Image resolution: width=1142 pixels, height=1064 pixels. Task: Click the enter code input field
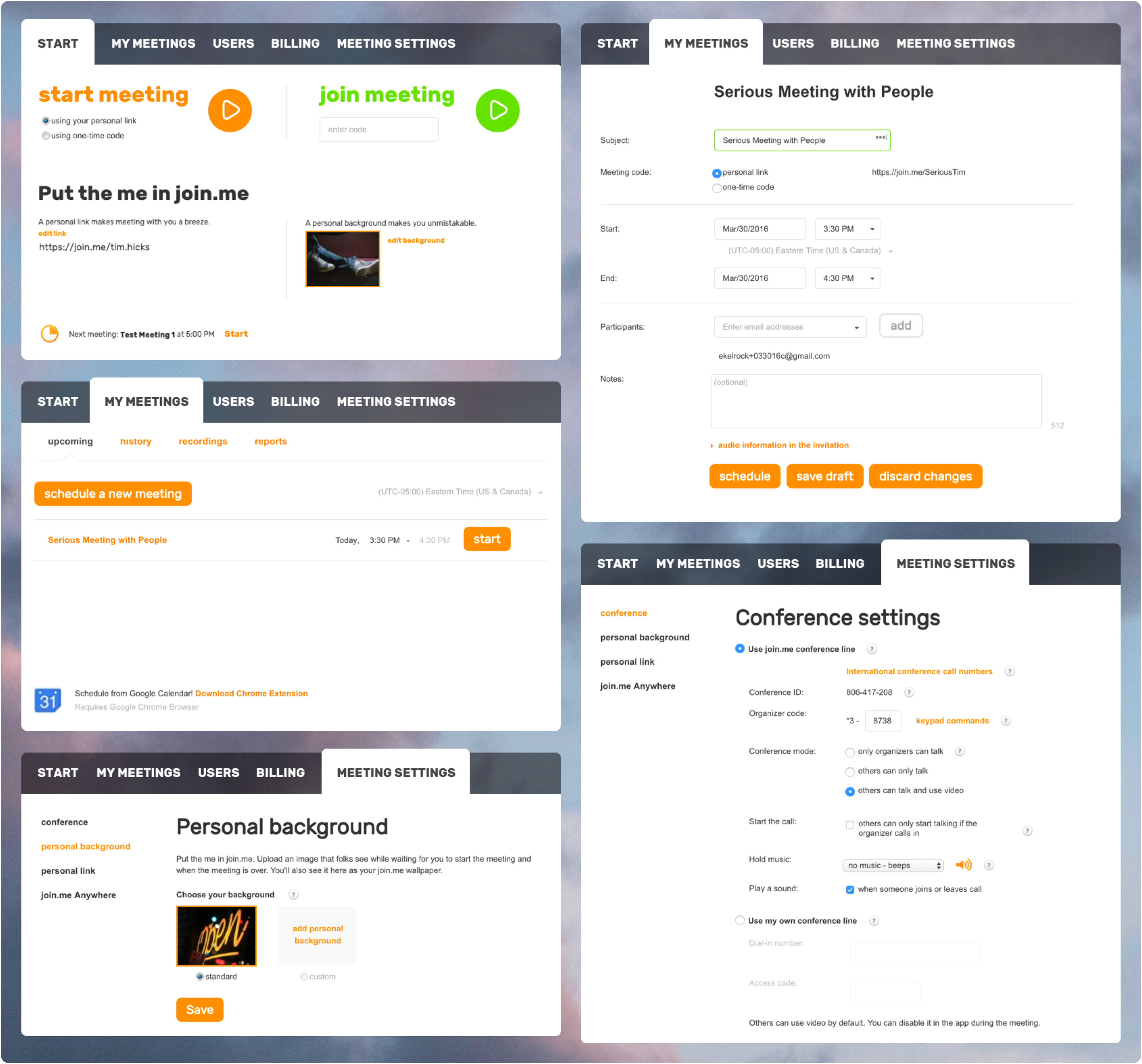pyautogui.click(x=379, y=130)
